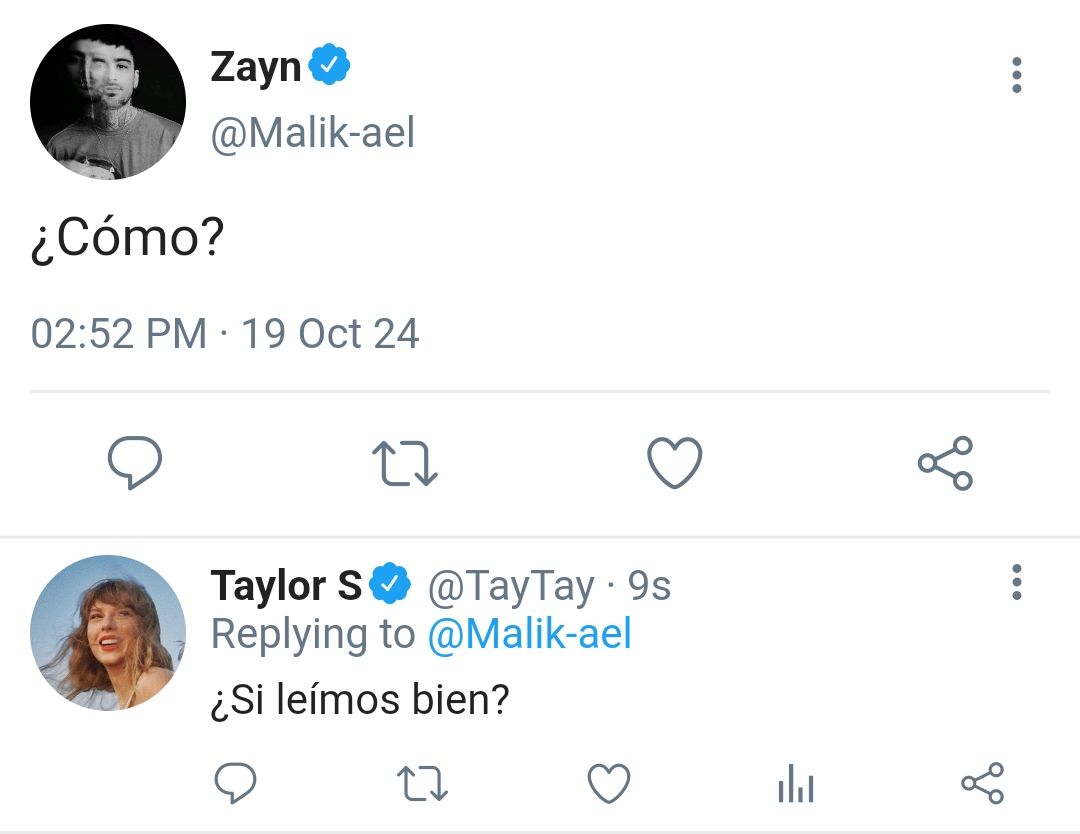The width and height of the screenshot is (1080, 834).
Task: Click the @Malik-ael handle under Zayn
Action: [x=313, y=133]
